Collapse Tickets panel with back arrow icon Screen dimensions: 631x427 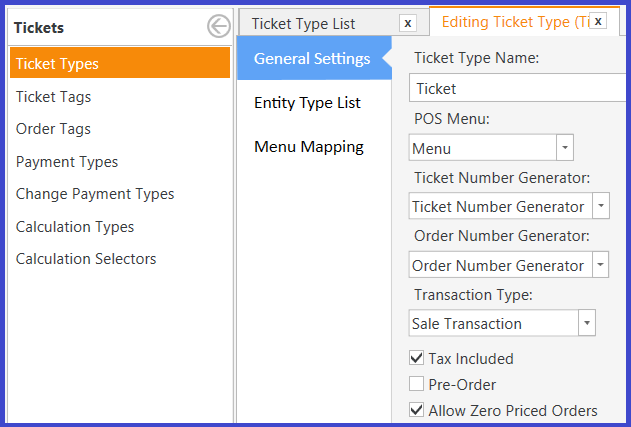[x=219, y=27]
